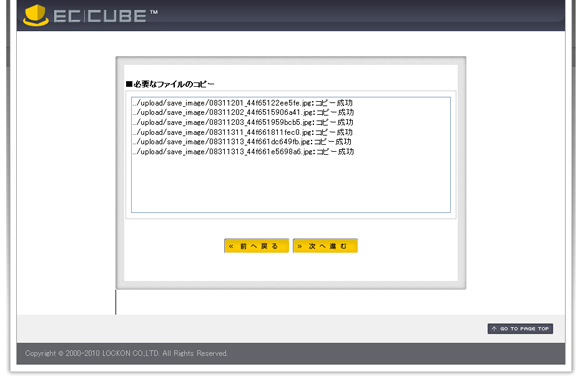Screen dimensions: 580x379
Task: Click the EC CUBE logo text
Action: 100,16
